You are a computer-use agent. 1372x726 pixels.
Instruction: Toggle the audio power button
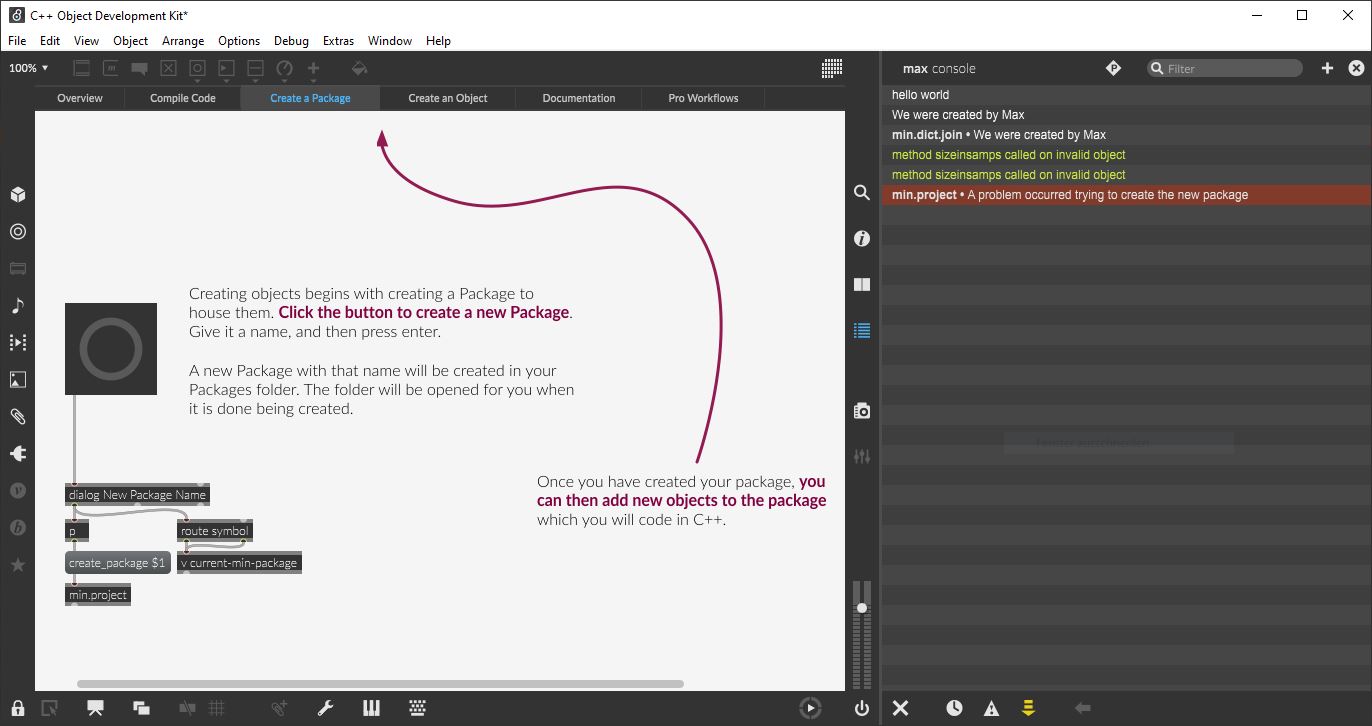(862, 708)
